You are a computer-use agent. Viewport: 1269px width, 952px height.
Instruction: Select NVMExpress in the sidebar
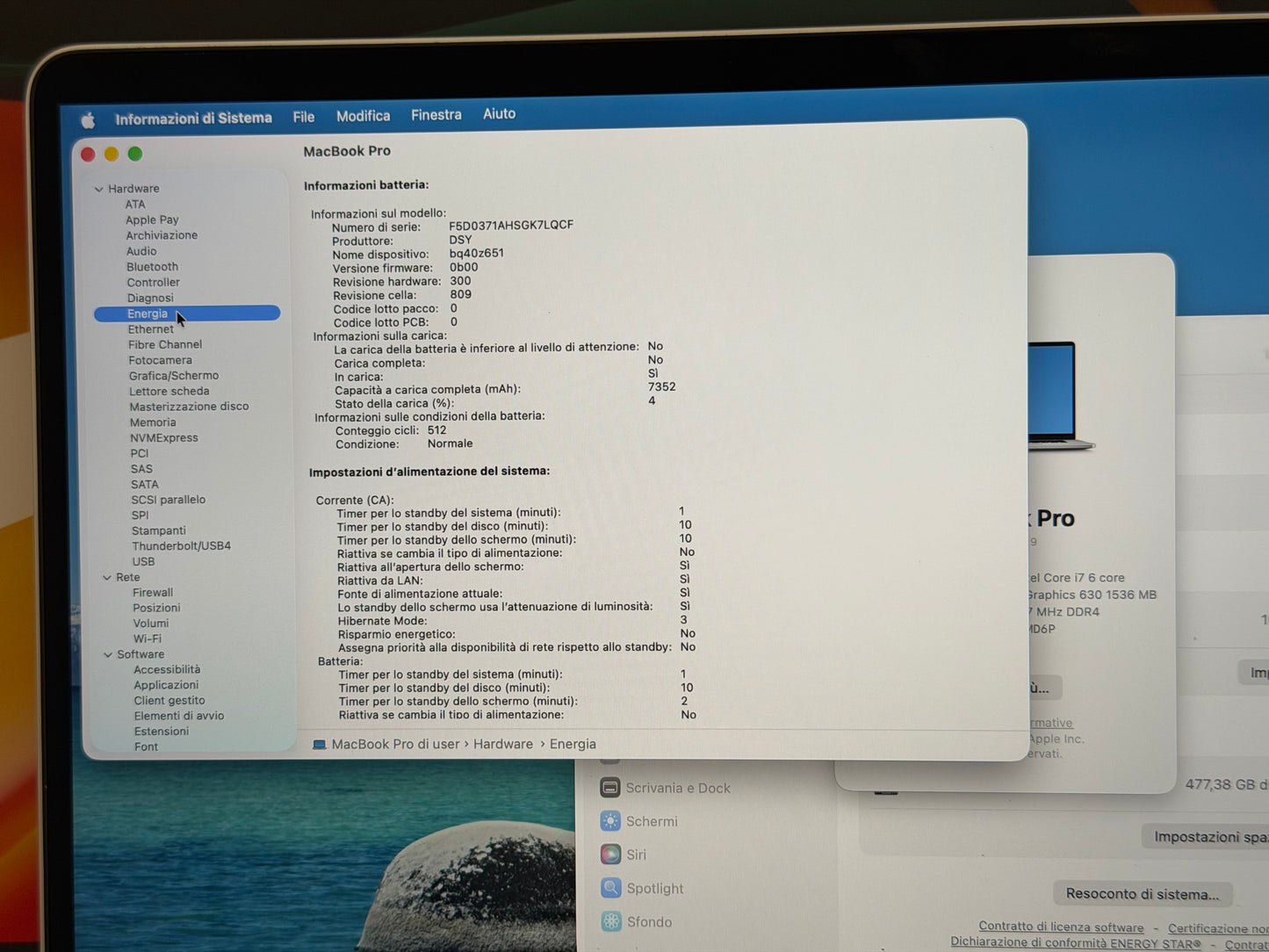(164, 438)
